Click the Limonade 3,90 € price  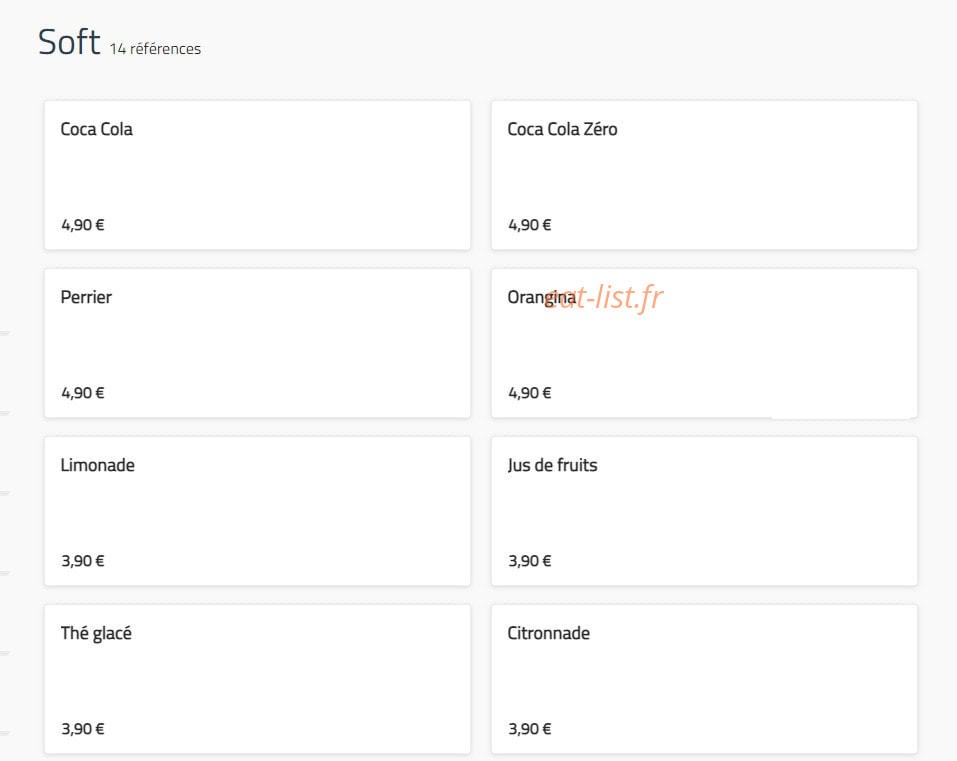coord(82,560)
